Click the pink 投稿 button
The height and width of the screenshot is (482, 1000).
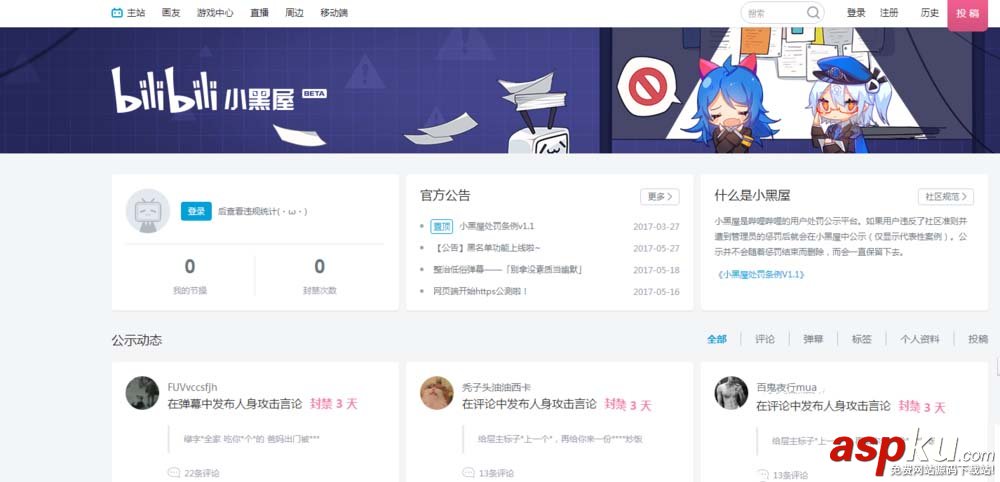[x=968, y=13]
